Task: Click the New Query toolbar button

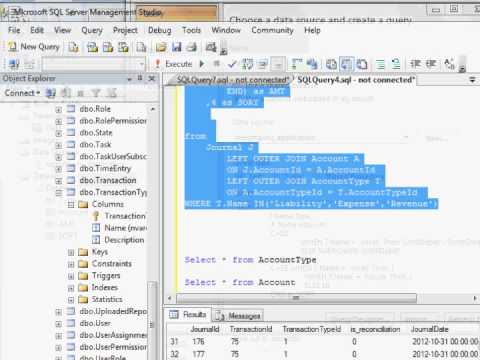Action: pos(34,47)
